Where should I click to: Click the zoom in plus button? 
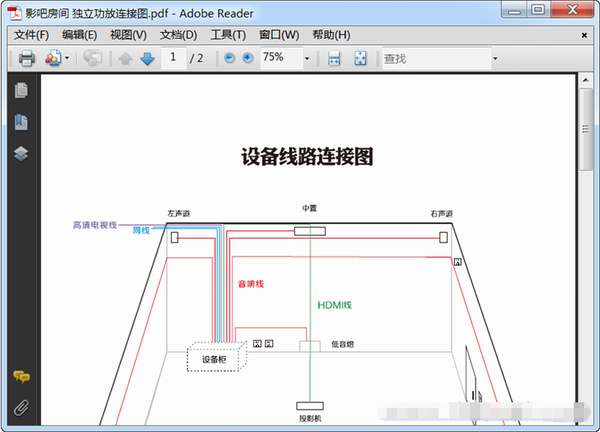247,59
